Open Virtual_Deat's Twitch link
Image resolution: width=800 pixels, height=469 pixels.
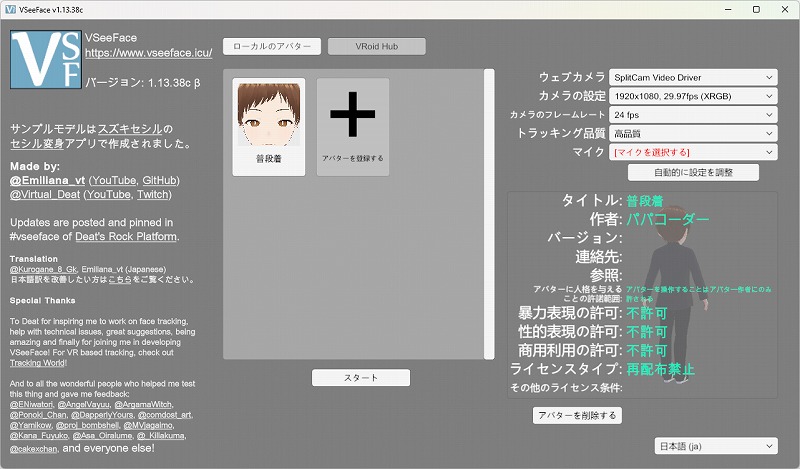click(x=153, y=194)
